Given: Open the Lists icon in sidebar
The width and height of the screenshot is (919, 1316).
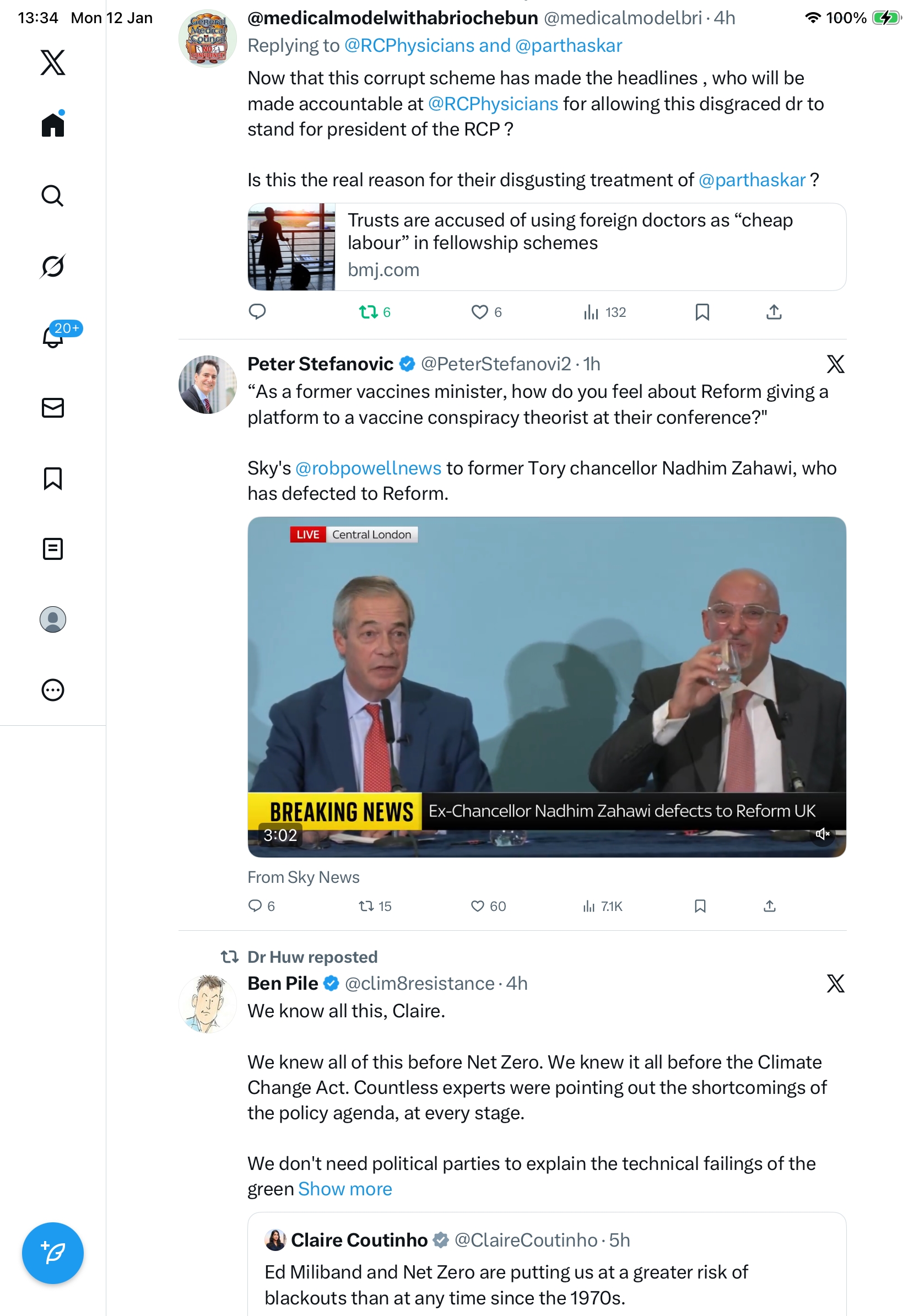Looking at the screenshot, I should (53, 548).
